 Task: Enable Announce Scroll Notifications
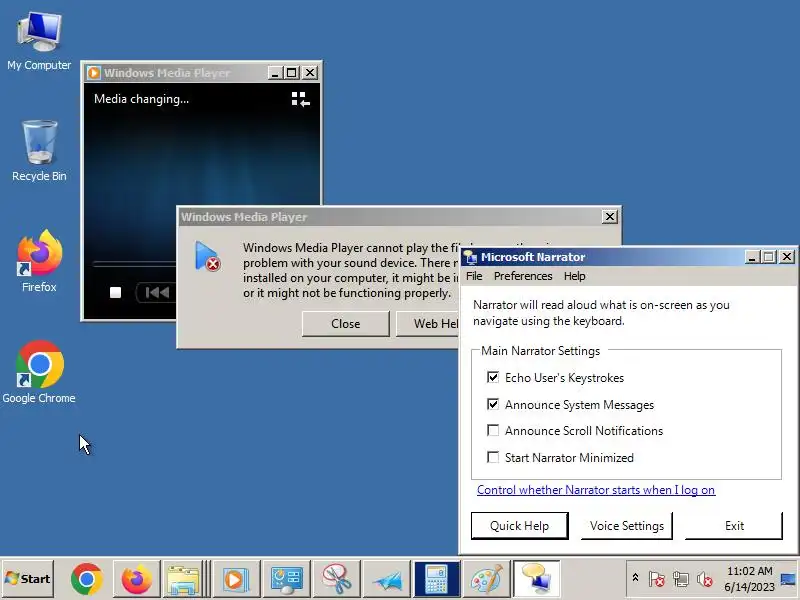(493, 431)
